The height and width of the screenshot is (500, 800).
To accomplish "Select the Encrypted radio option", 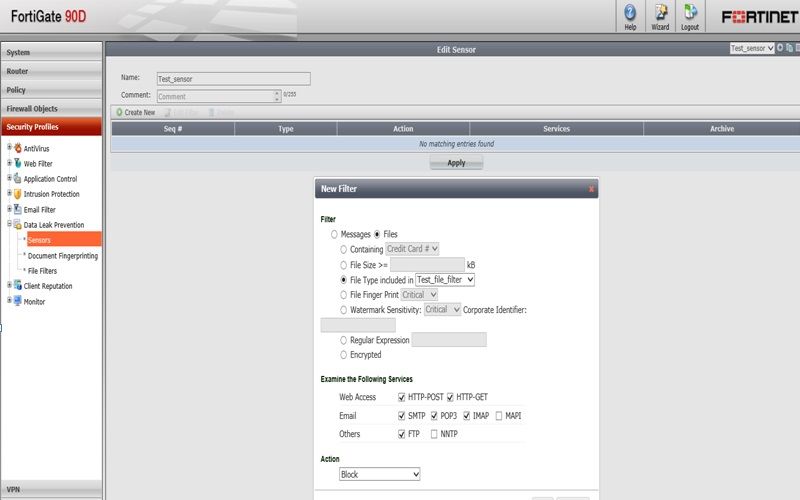I will [343, 355].
